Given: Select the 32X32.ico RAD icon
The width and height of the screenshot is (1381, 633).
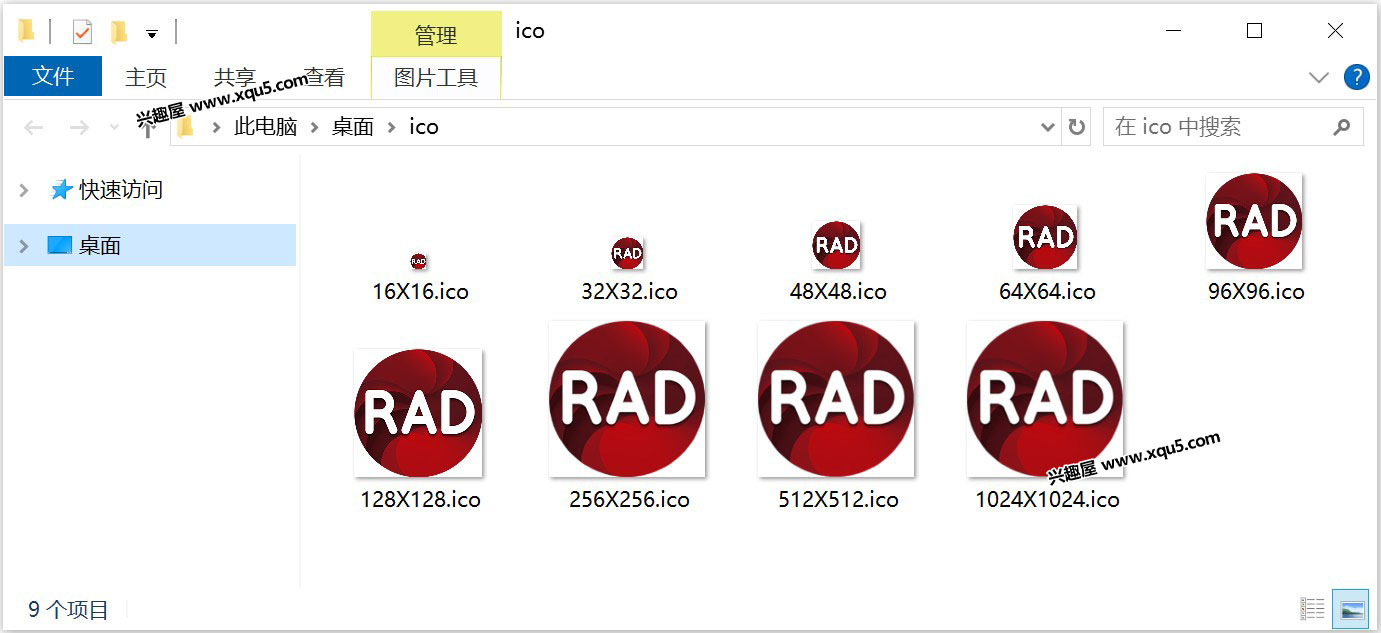Looking at the screenshot, I should [x=627, y=253].
